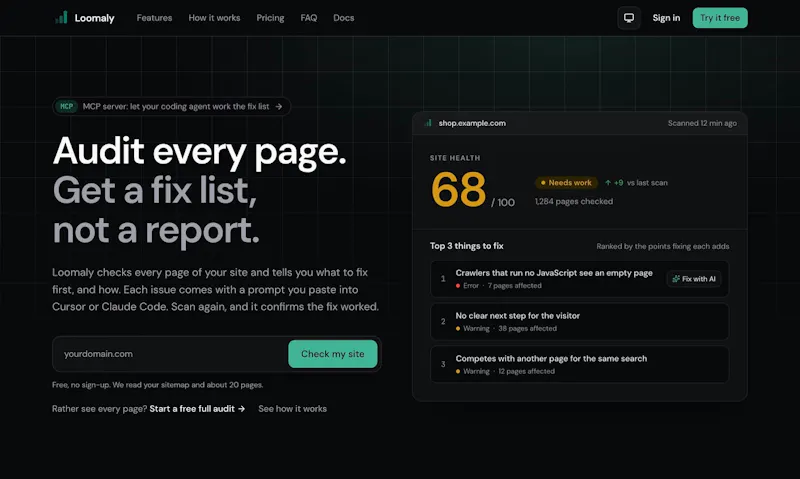Screen dimensions: 800x479
Task: Click the green MCP badge
Action: 66,106
